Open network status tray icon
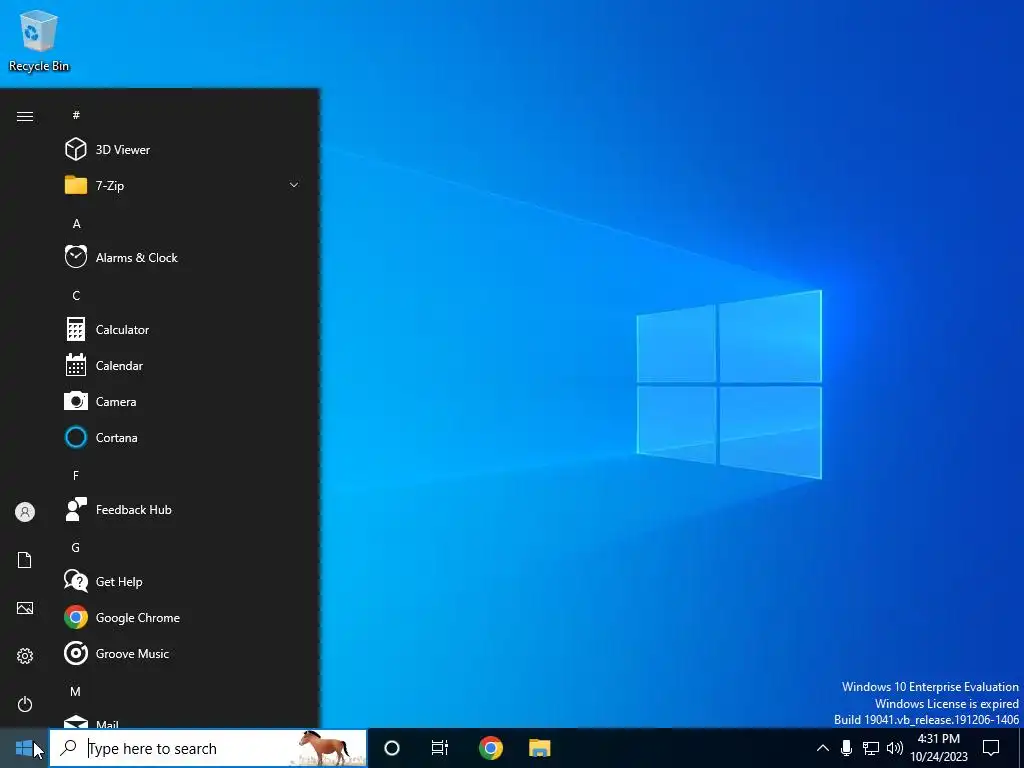 click(x=871, y=748)
